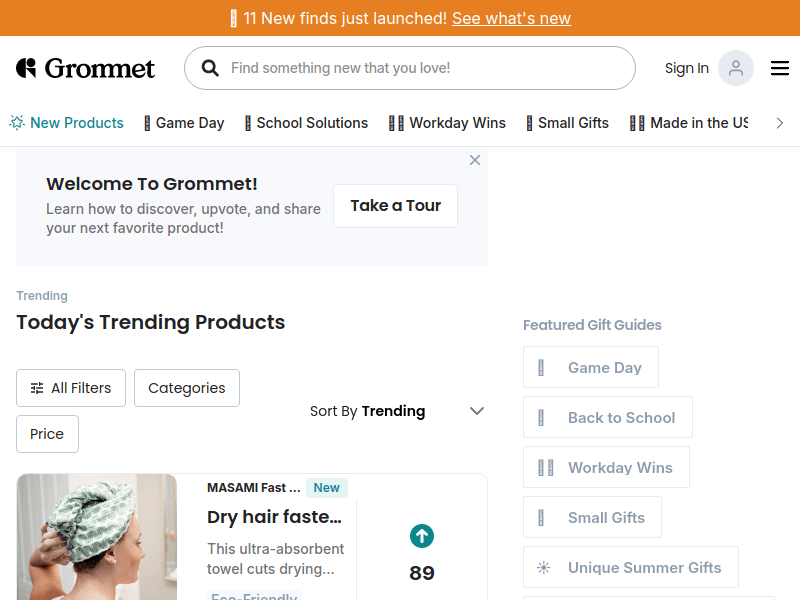Image resolution: width=800 pixels, height=600 pixels.
Task: Expand the Sort By Trending dropdown
Action: 476,411
